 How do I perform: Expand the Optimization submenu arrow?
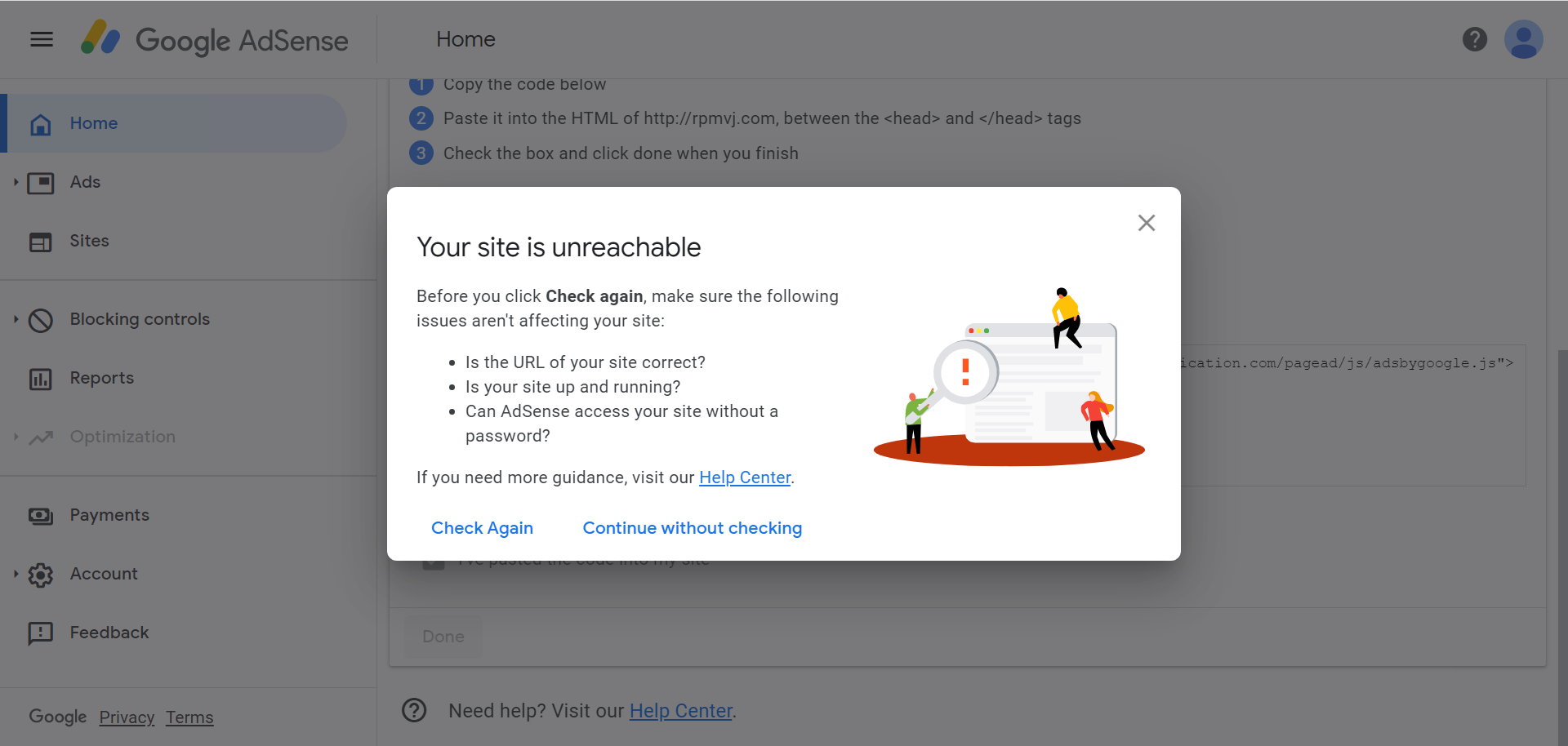click(x=16, y=437)
